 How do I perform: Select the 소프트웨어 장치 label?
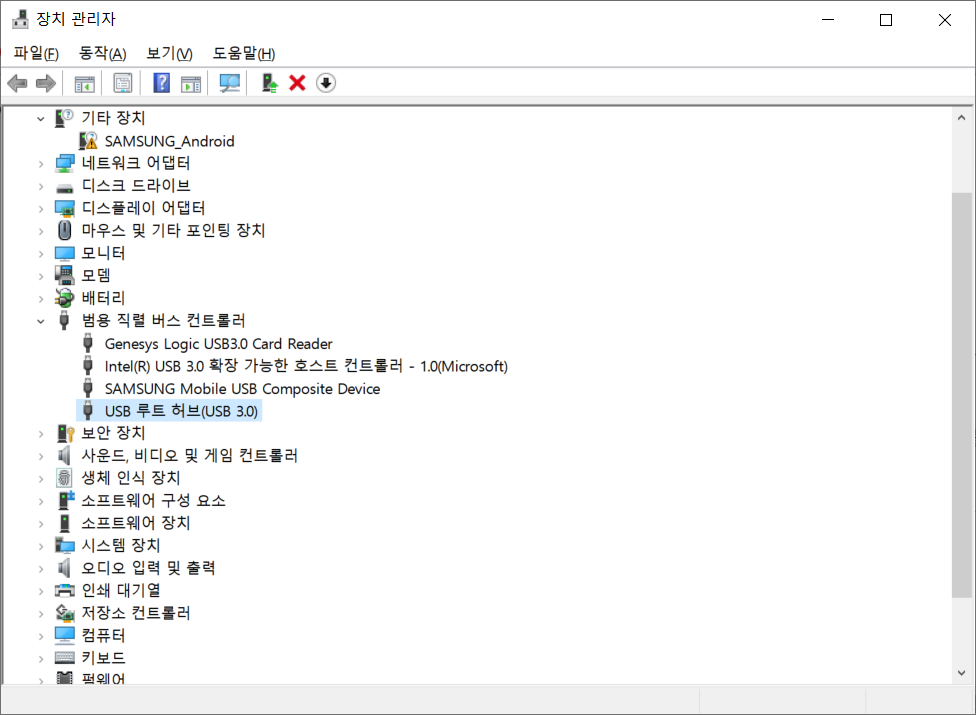tap(136, 523)
